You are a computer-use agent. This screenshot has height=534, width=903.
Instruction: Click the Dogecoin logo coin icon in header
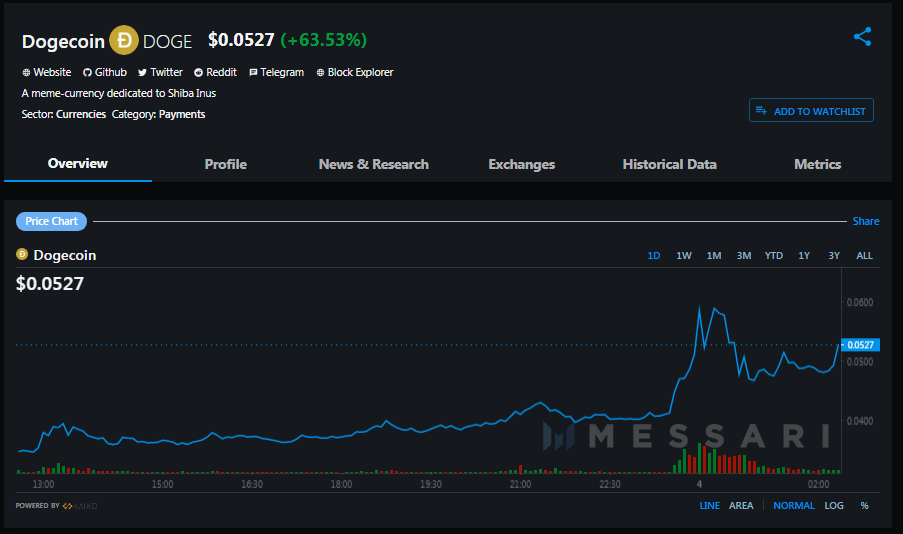(x=124, y=40)
